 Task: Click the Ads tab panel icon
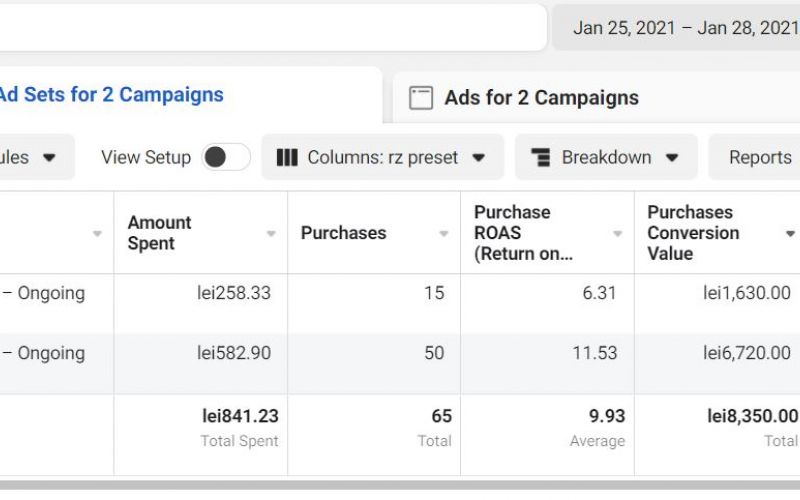click(x=421, y=98)
